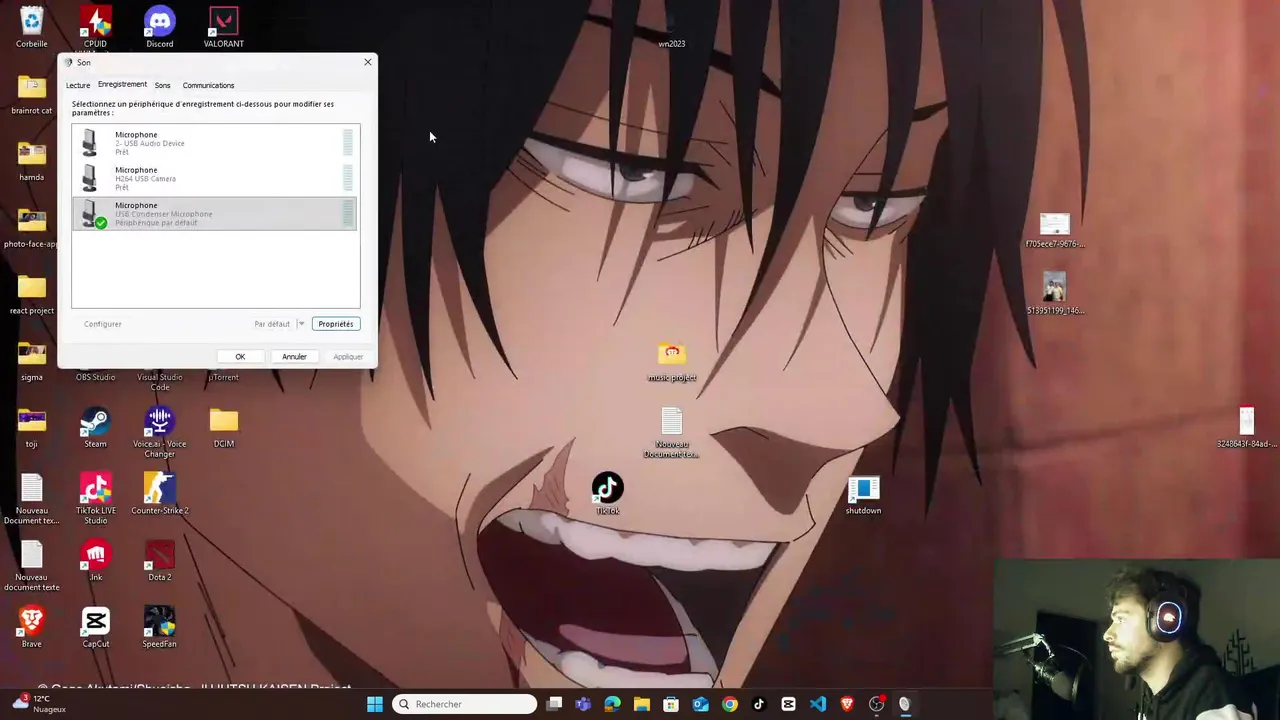
Task: Select the hamda folder
Action: (x=32, y=160)
